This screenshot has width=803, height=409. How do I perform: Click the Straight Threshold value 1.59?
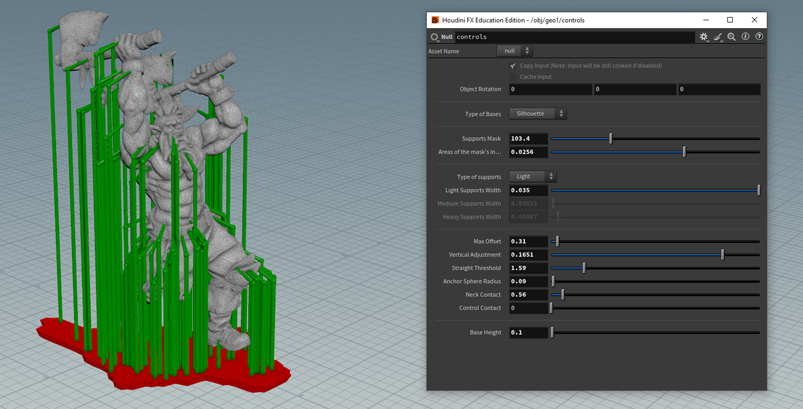(529, 268)
